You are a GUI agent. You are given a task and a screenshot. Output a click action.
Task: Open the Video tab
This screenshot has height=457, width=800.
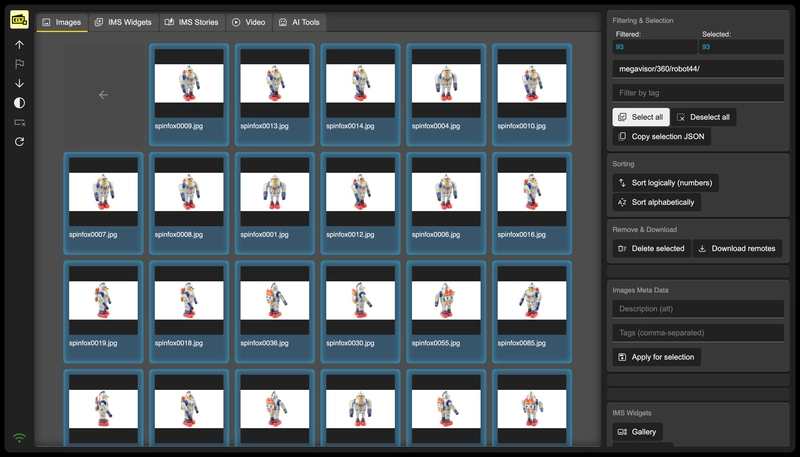click(249, 22)
